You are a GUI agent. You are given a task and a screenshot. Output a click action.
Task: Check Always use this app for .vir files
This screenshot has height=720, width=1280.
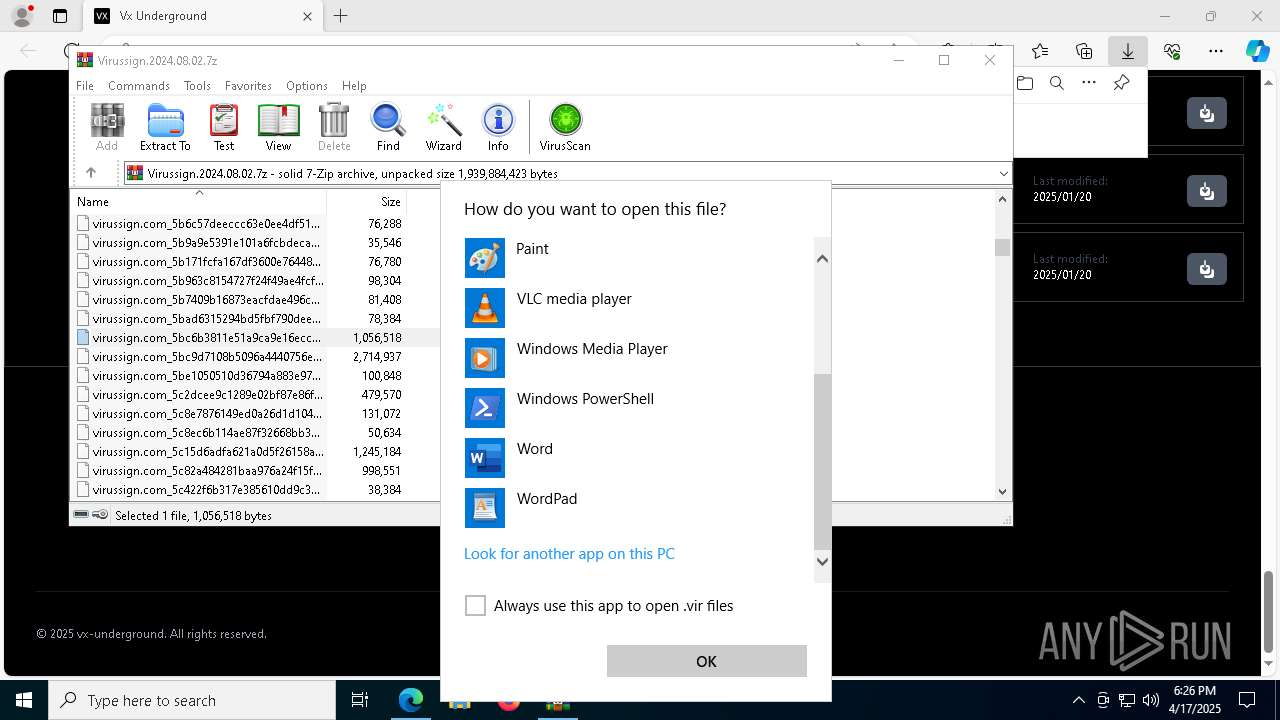(476, 606)
